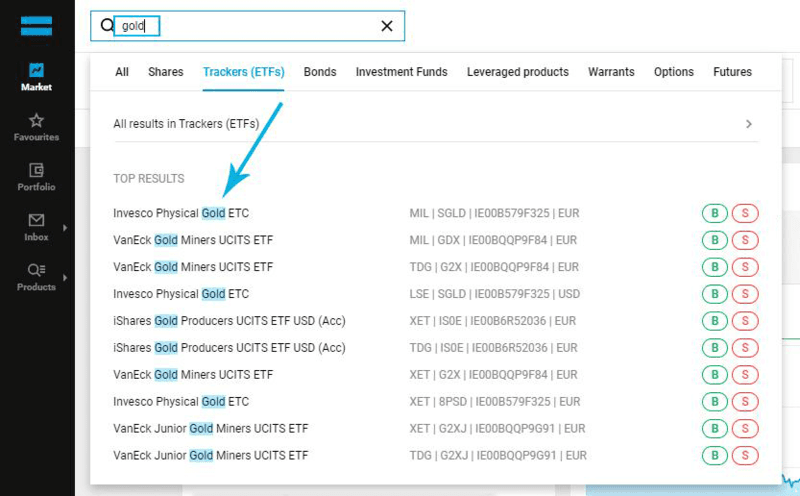Image resolution: width=800 pixels, height=496 pixels.
Task: Open Products search-list icon in sidebar
Action: click(36, 269)
